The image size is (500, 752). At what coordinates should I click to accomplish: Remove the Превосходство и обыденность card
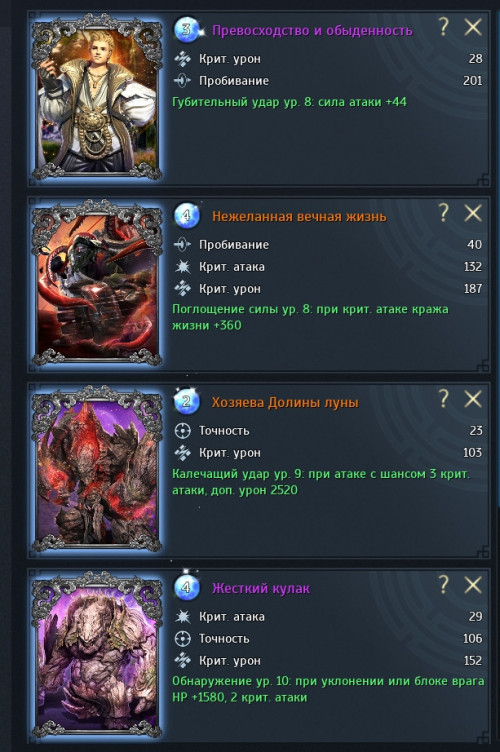[473, 27]
